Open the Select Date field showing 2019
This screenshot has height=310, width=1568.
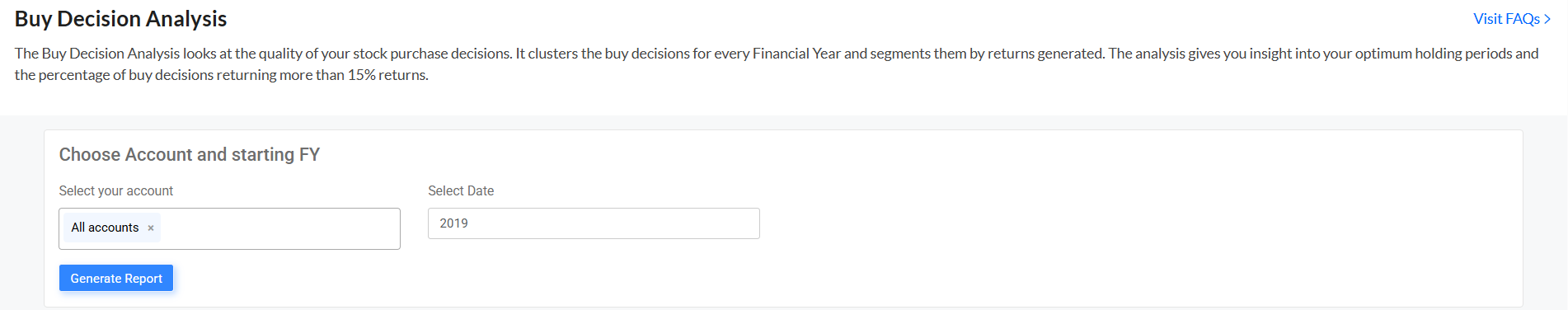tap(594, 223)
